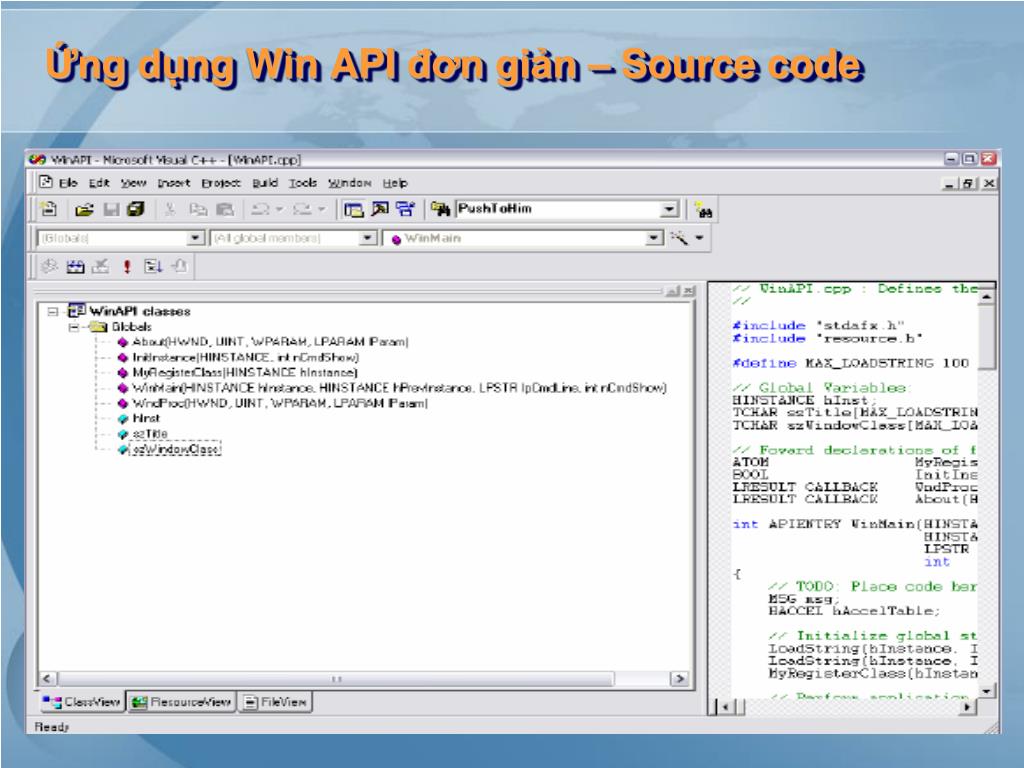Open the WizardBar actions dropdown arrow
The width and height of the screenshot is (1024, 768).
click(x=699, y=238)
